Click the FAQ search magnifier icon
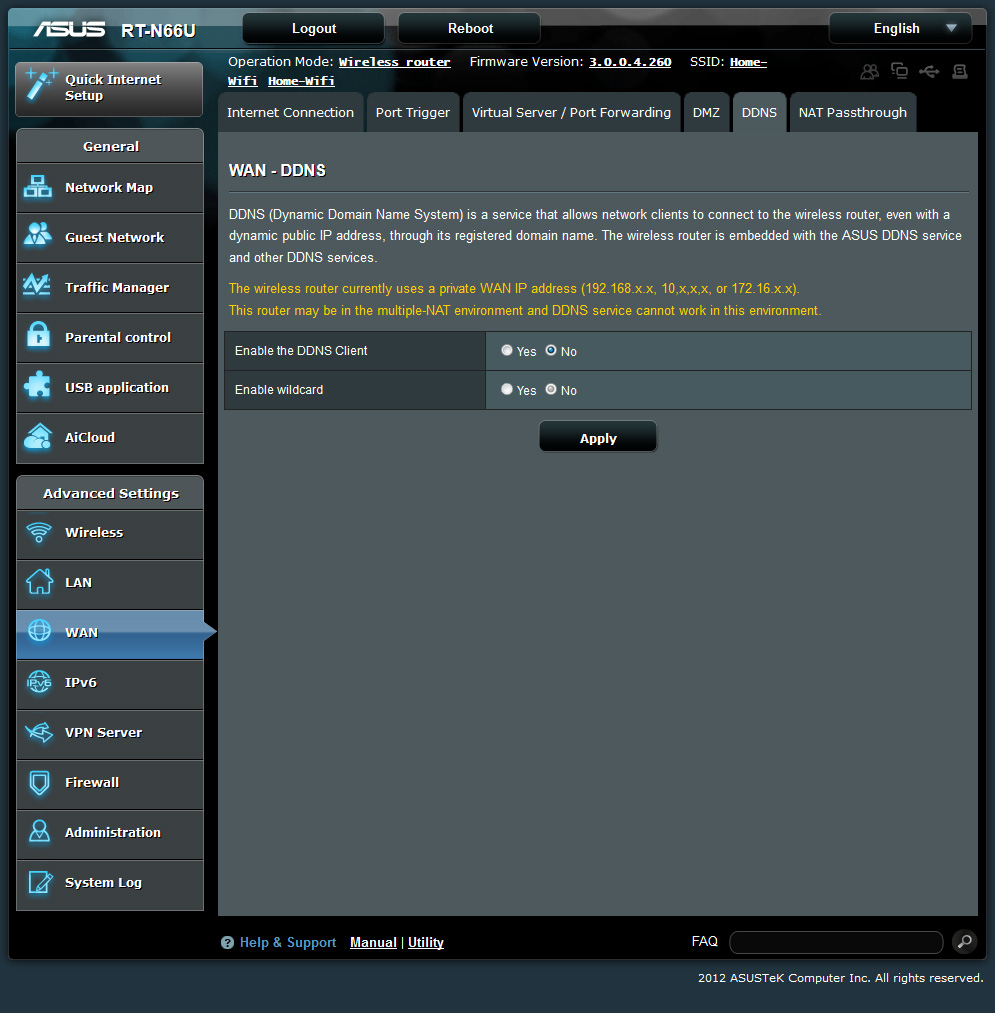 coord(965,942)
